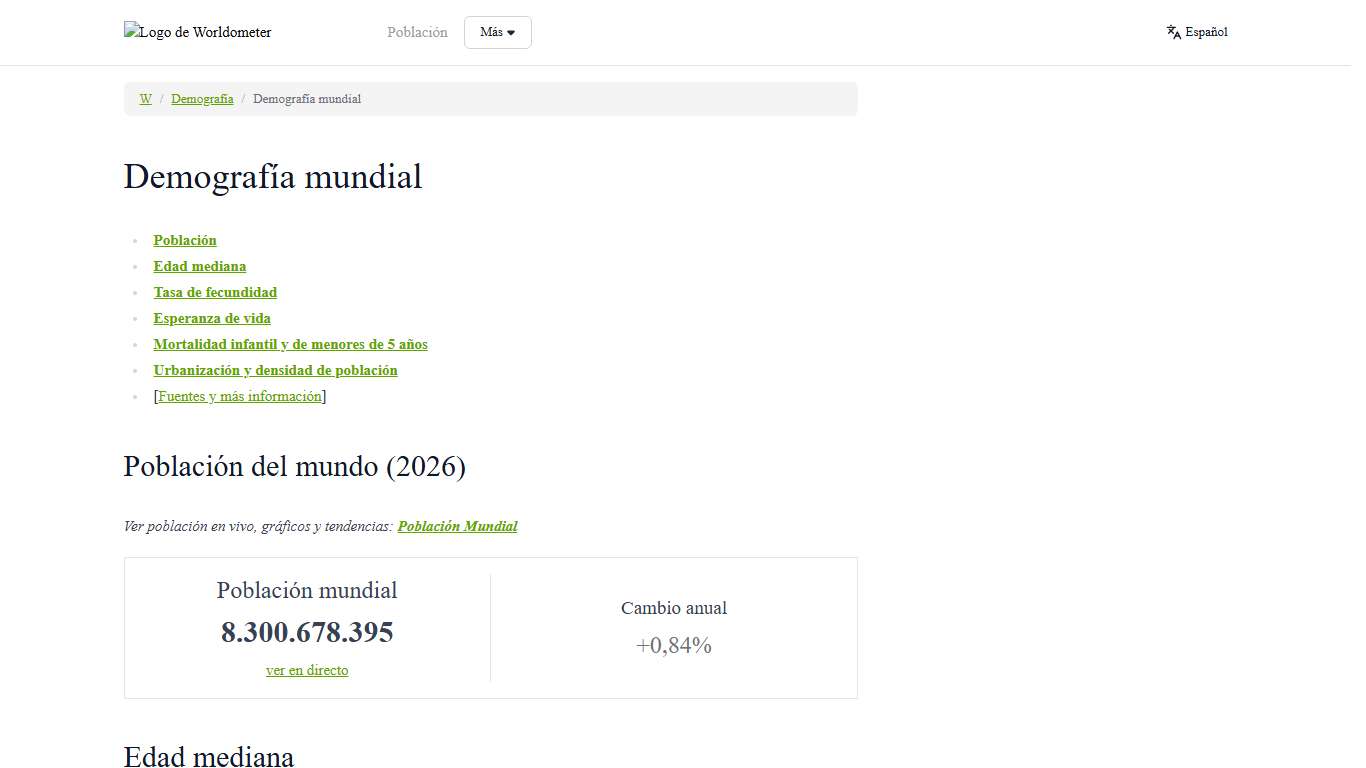Navigate to the Esperanza de vida link

point(212,318)
